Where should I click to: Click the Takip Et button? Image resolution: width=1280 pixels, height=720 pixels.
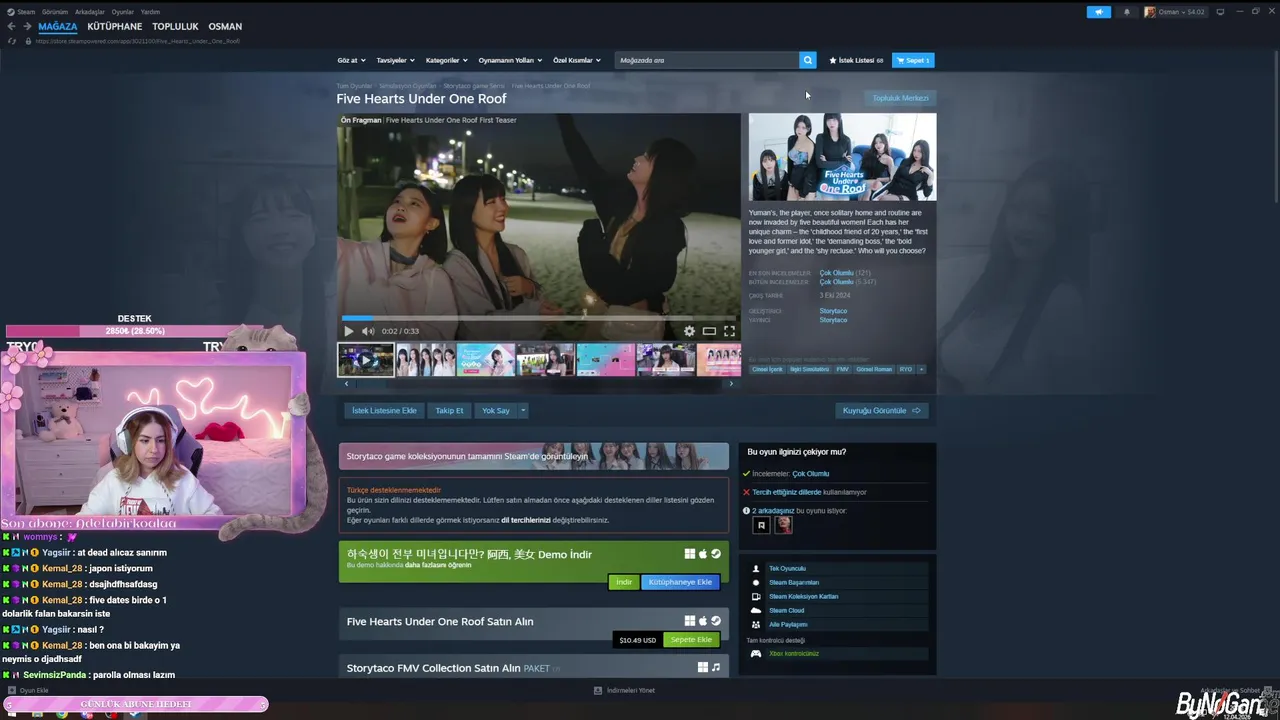[450, 410]
